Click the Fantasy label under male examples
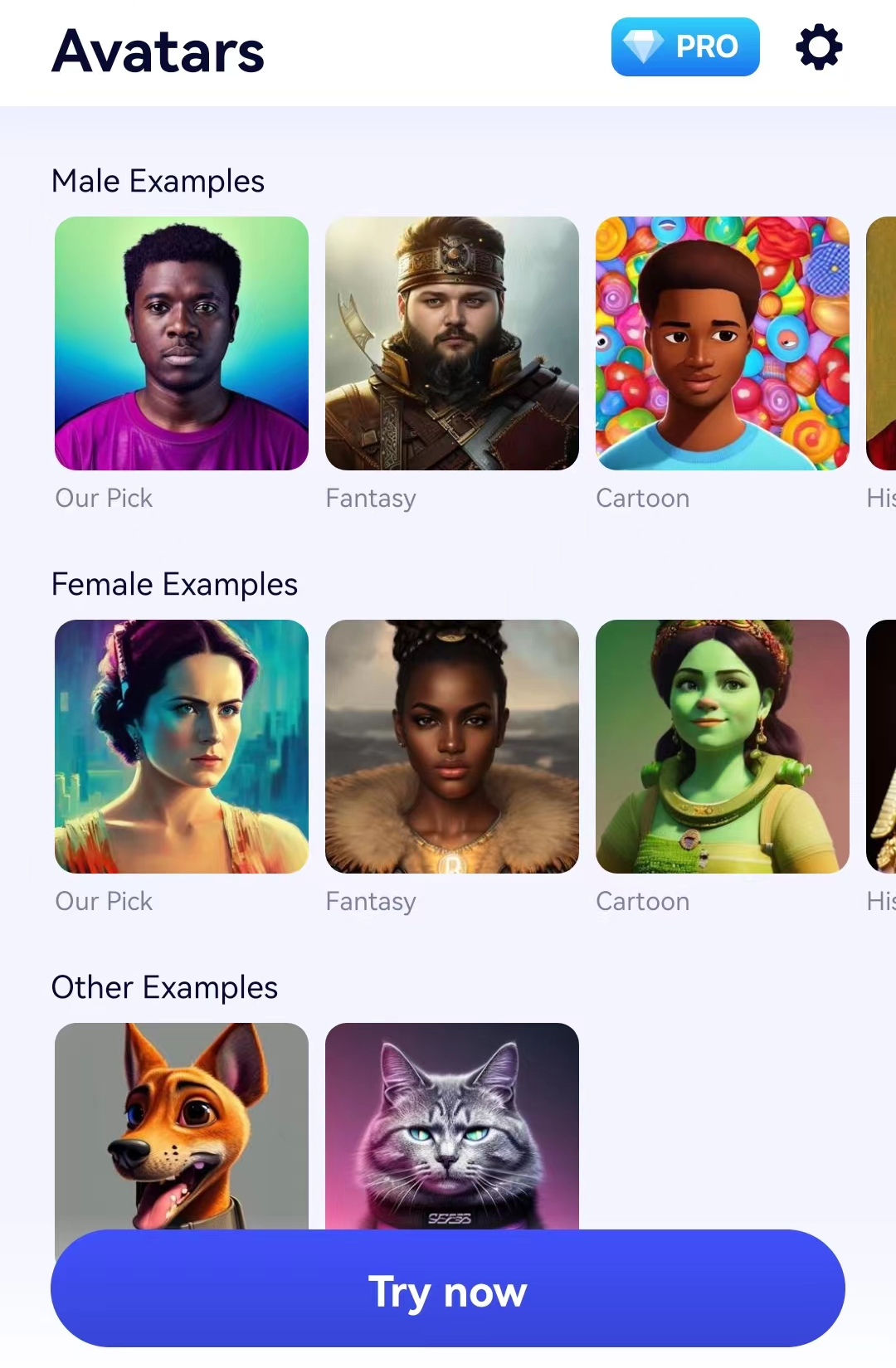Image resolution: width=896 pixels, height=1368 pixels. click(371, 499)
